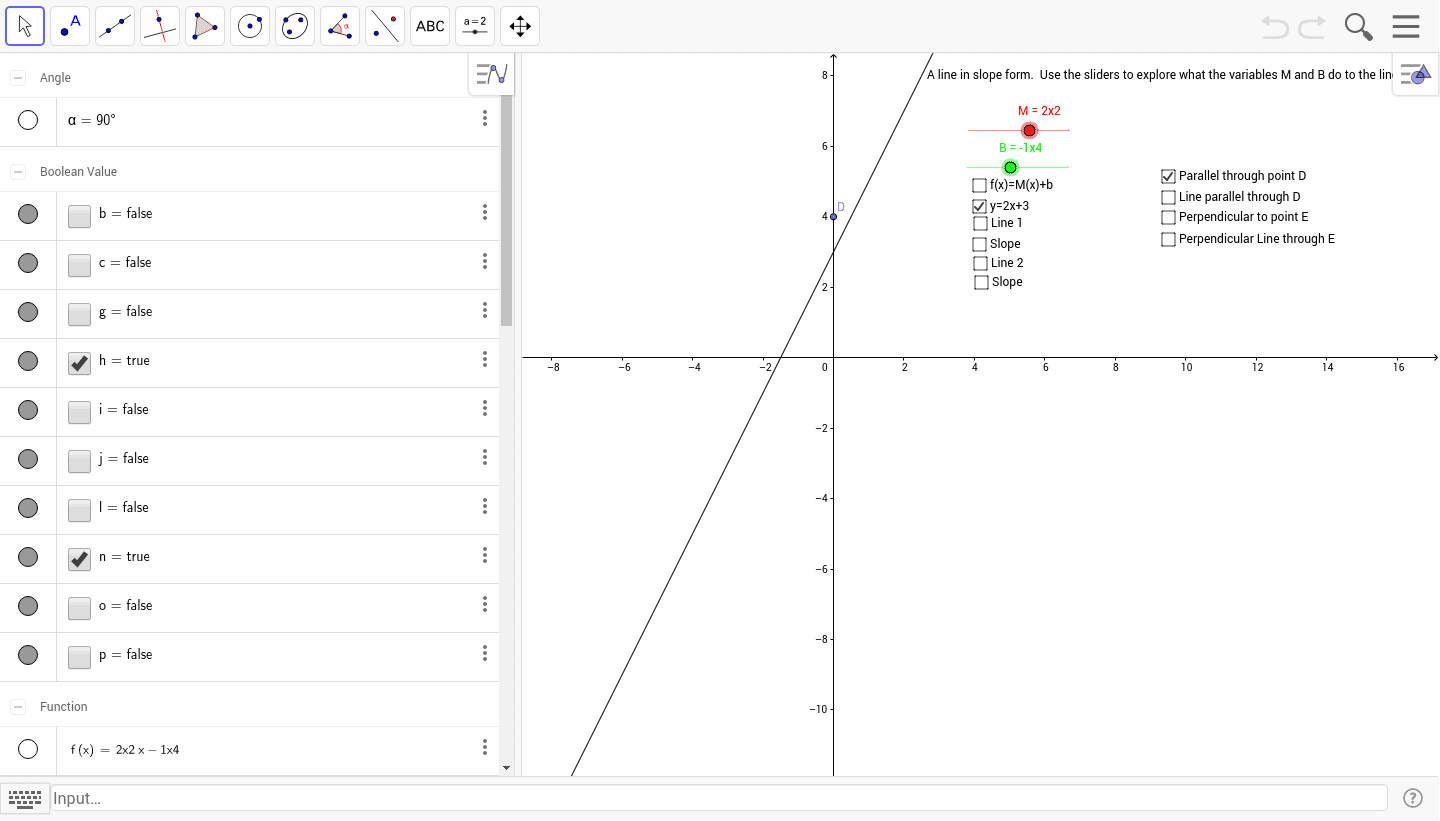Check the l = false checkbox

click(x=79, y=509)
